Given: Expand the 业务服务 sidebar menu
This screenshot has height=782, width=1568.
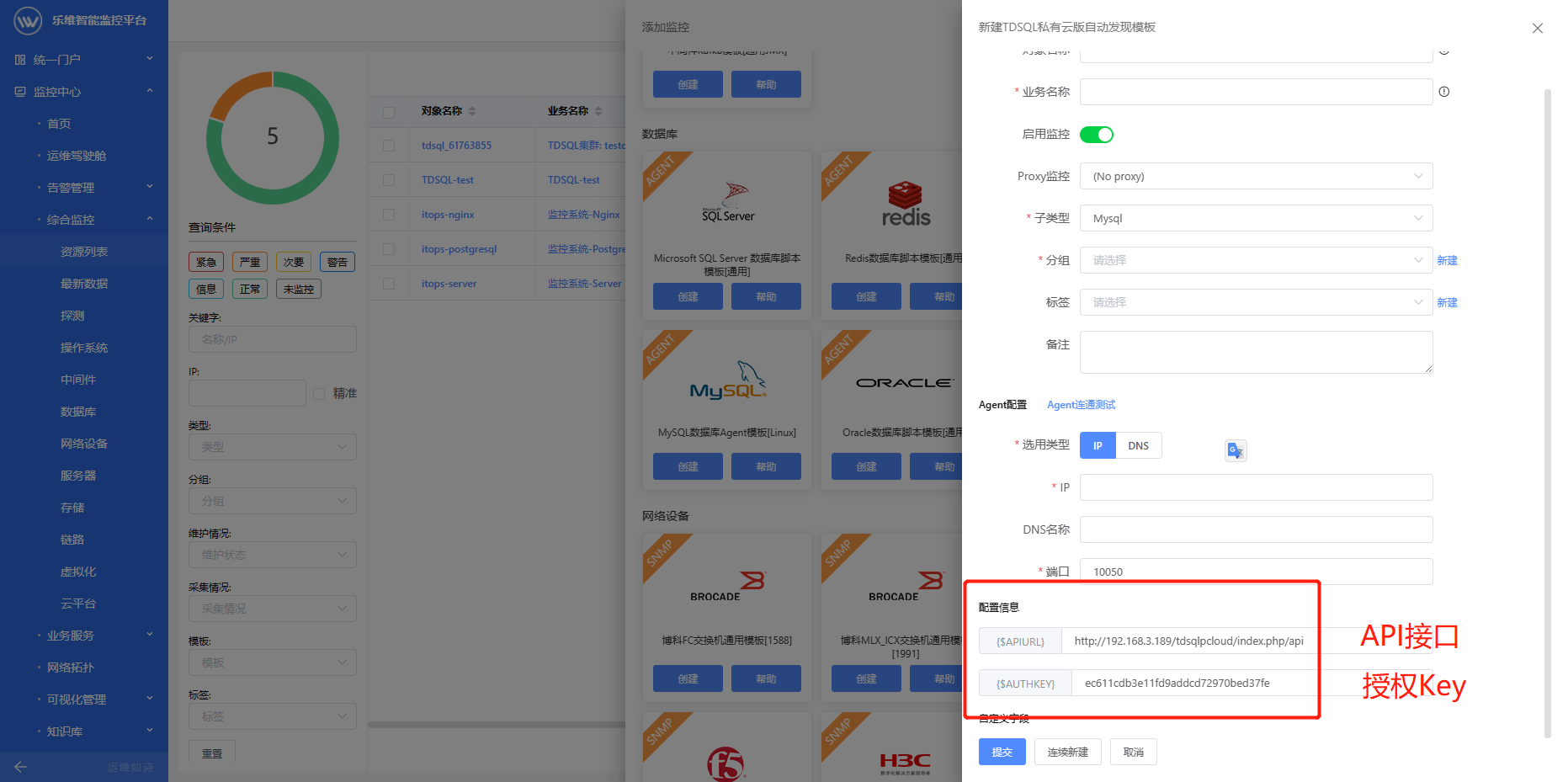Looking at the screenshot, I should pyautogui.click(x=84, y=636).
